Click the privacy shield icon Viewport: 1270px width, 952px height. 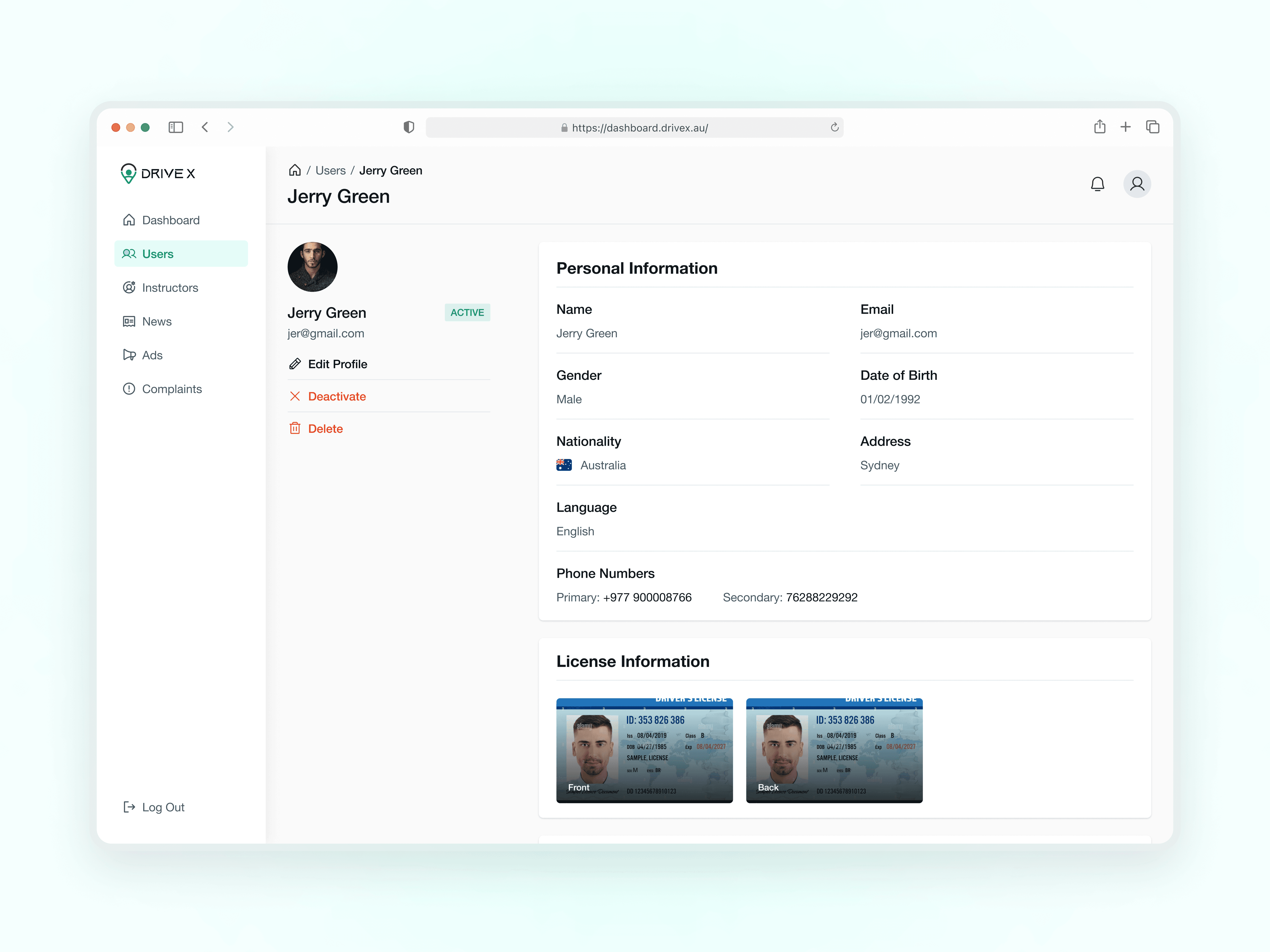coord(409,127)
